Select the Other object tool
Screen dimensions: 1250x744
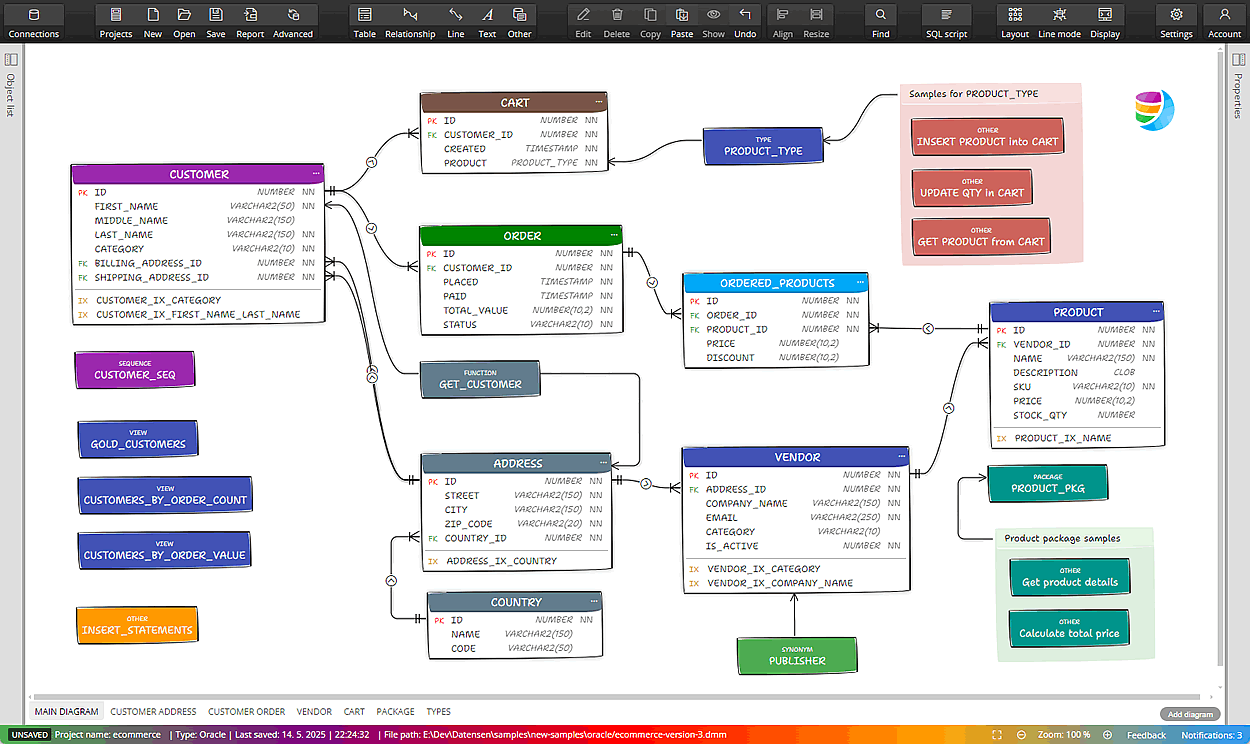click(519, 21)
